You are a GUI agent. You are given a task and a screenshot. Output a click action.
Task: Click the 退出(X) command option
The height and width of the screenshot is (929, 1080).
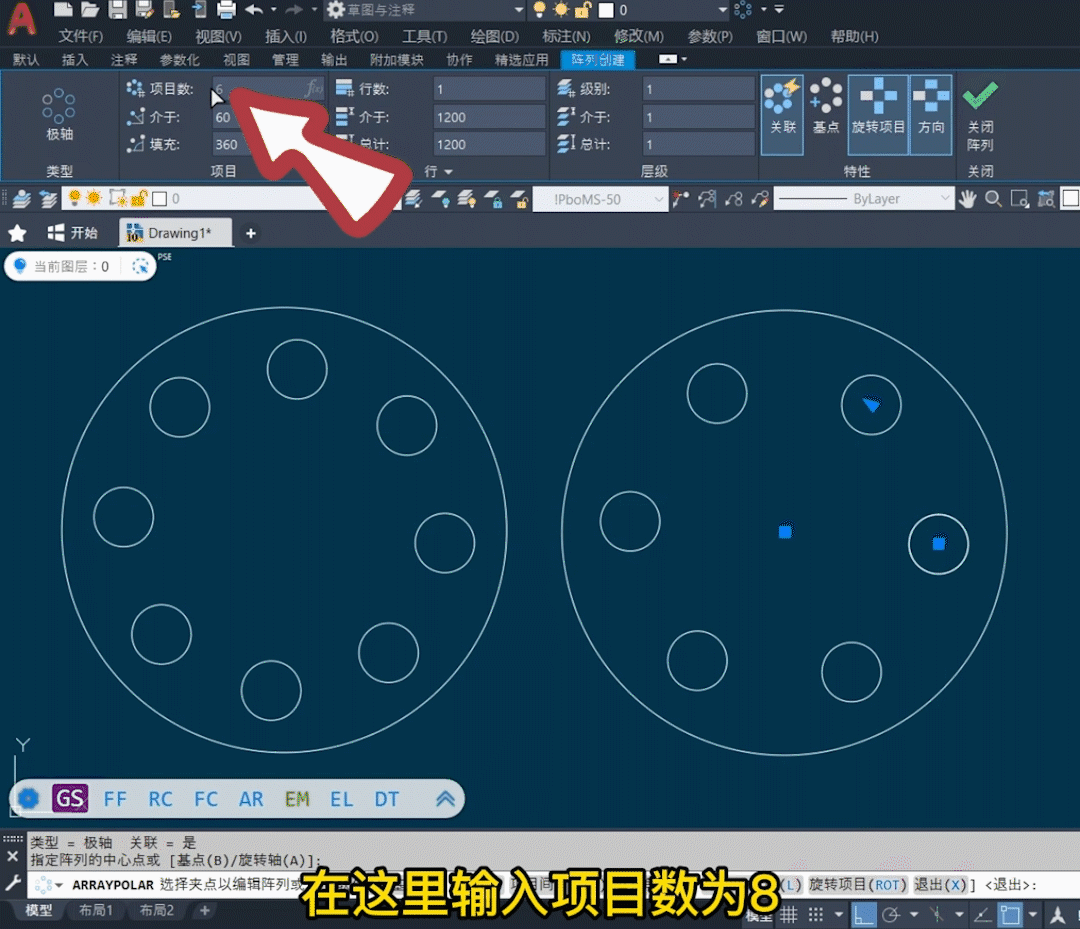click(941, 884)
